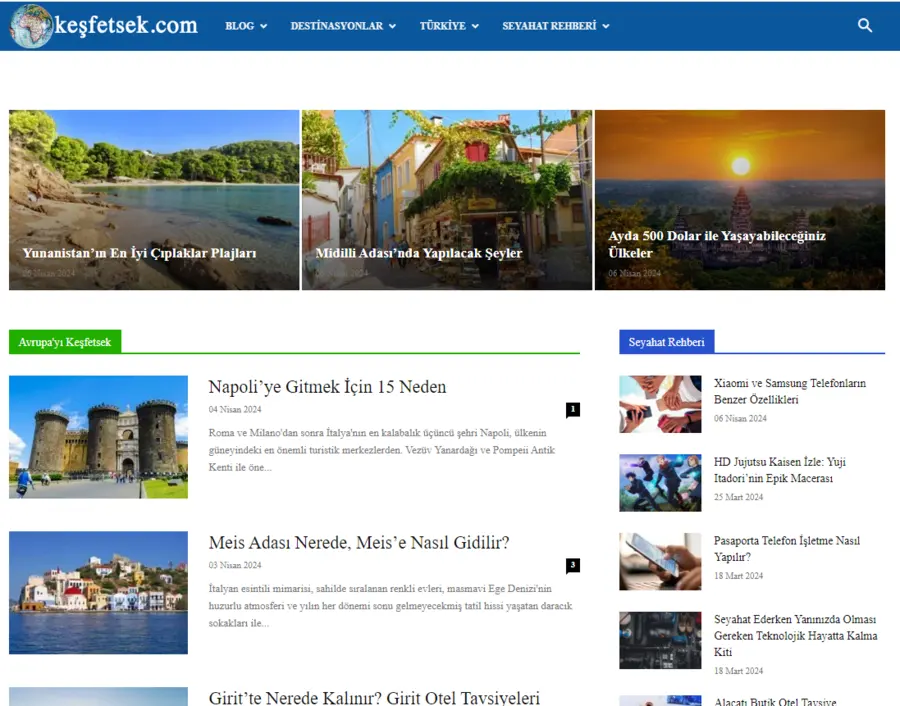This screenshot has height=706, width=900.
Task: Open Seyahat Ederken Teknolojik Hayatta Kalma Kiti
Action: tap(796, 635)
